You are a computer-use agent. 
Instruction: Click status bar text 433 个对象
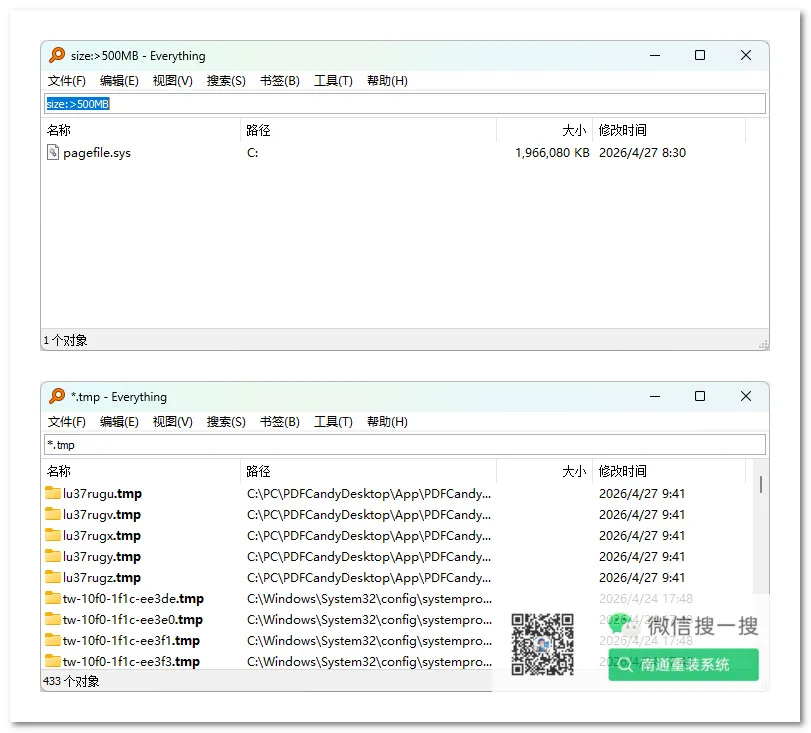[71, 681]
